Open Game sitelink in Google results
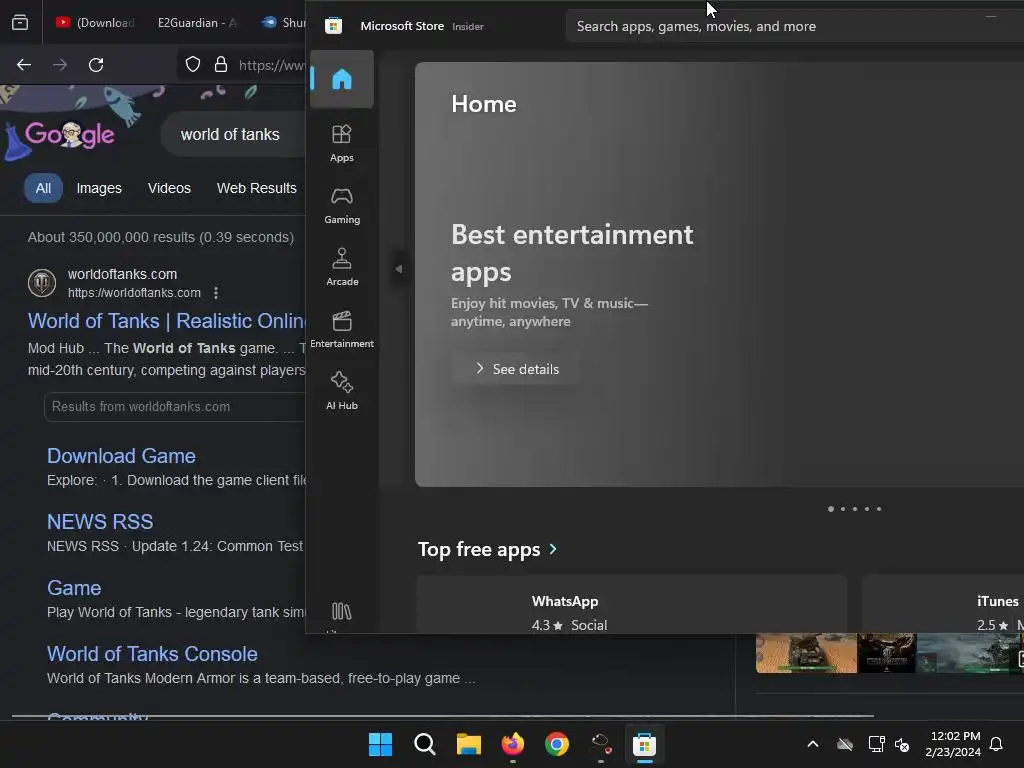The width and height of the screenshot is (1024, 768). coord(74,588)
